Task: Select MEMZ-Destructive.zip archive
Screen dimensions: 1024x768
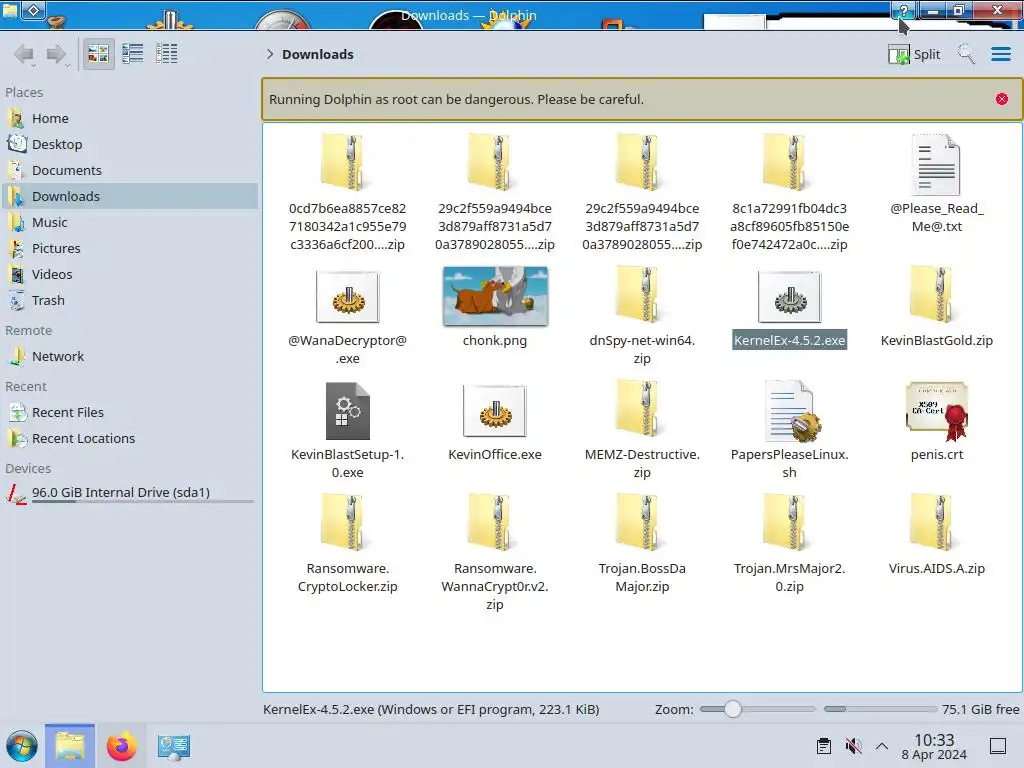Action: (641, 430)
